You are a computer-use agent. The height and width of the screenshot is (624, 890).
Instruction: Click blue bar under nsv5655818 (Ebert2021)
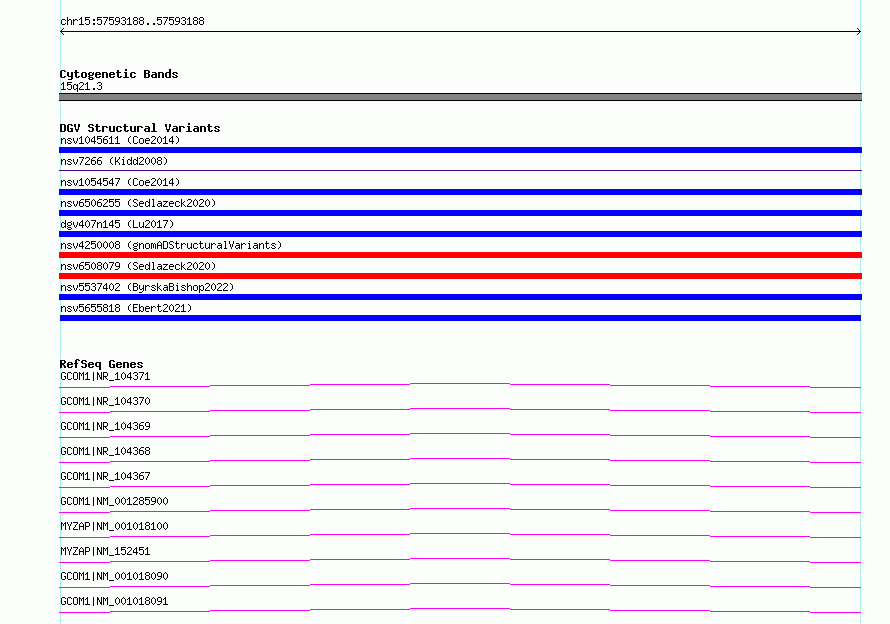point(460,318)
